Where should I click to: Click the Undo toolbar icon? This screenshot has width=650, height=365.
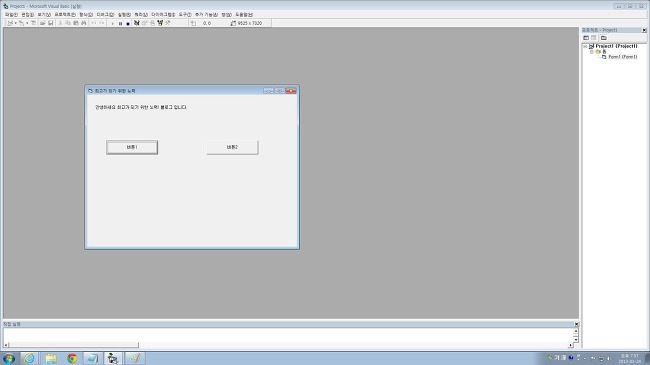(x=94, y=23)
